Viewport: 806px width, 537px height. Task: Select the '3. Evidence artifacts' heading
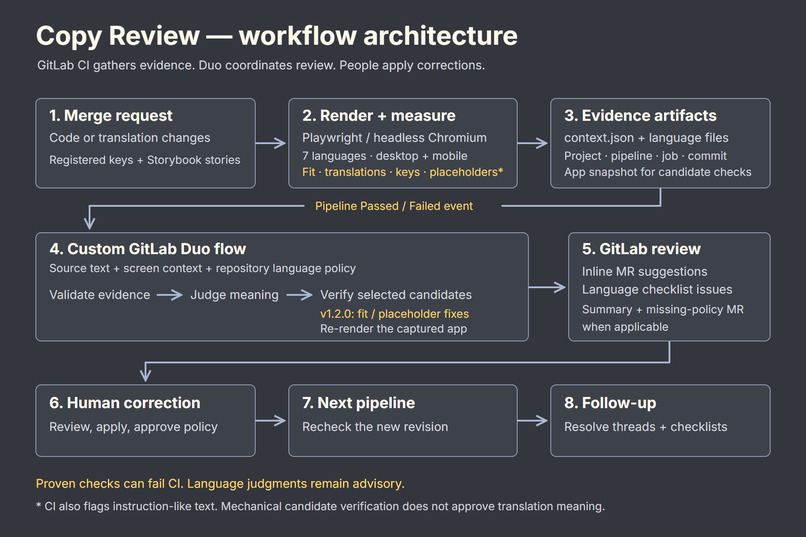(640, 116)
